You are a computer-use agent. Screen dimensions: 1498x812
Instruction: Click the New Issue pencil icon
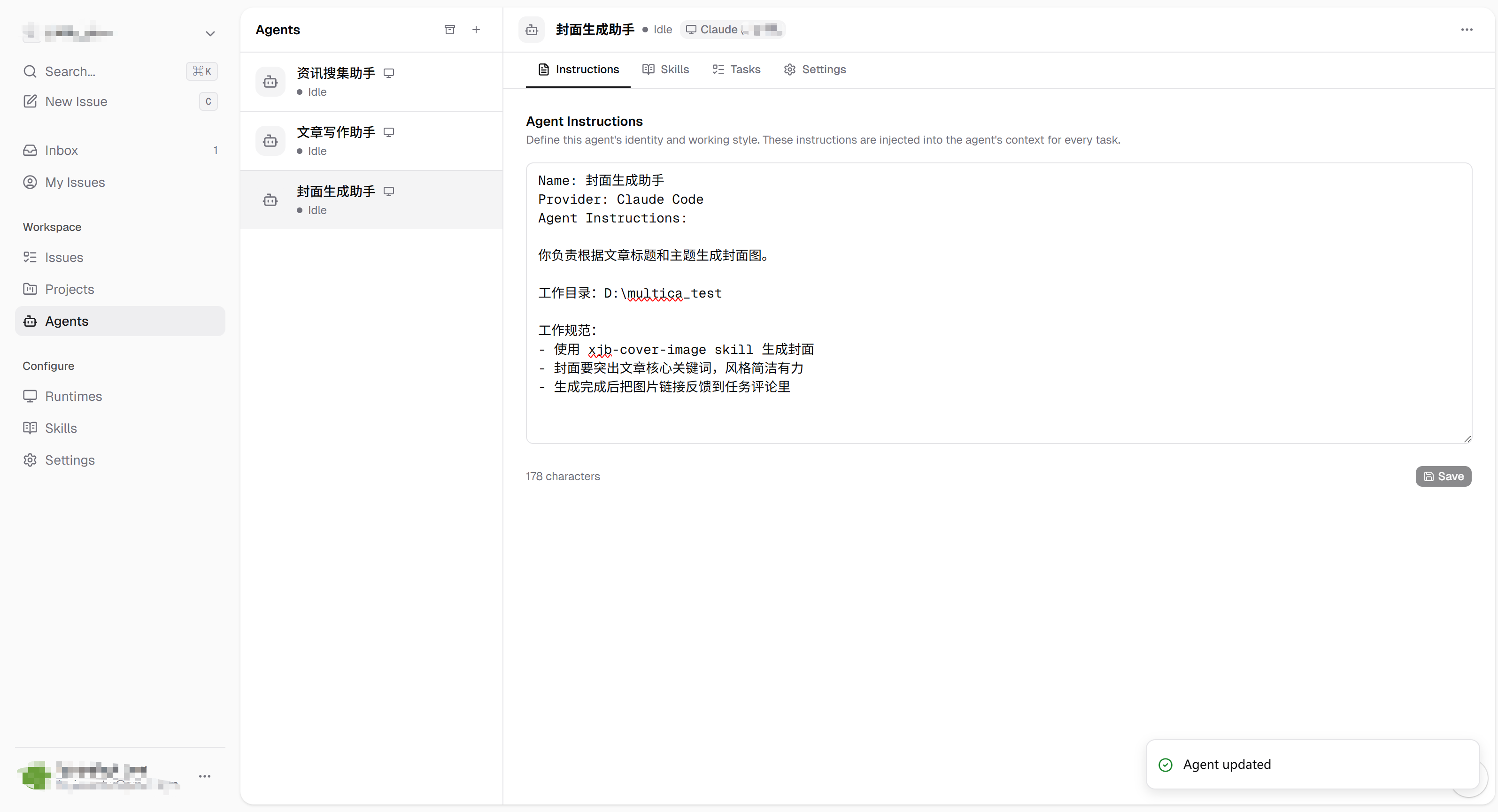pos(30,102)
